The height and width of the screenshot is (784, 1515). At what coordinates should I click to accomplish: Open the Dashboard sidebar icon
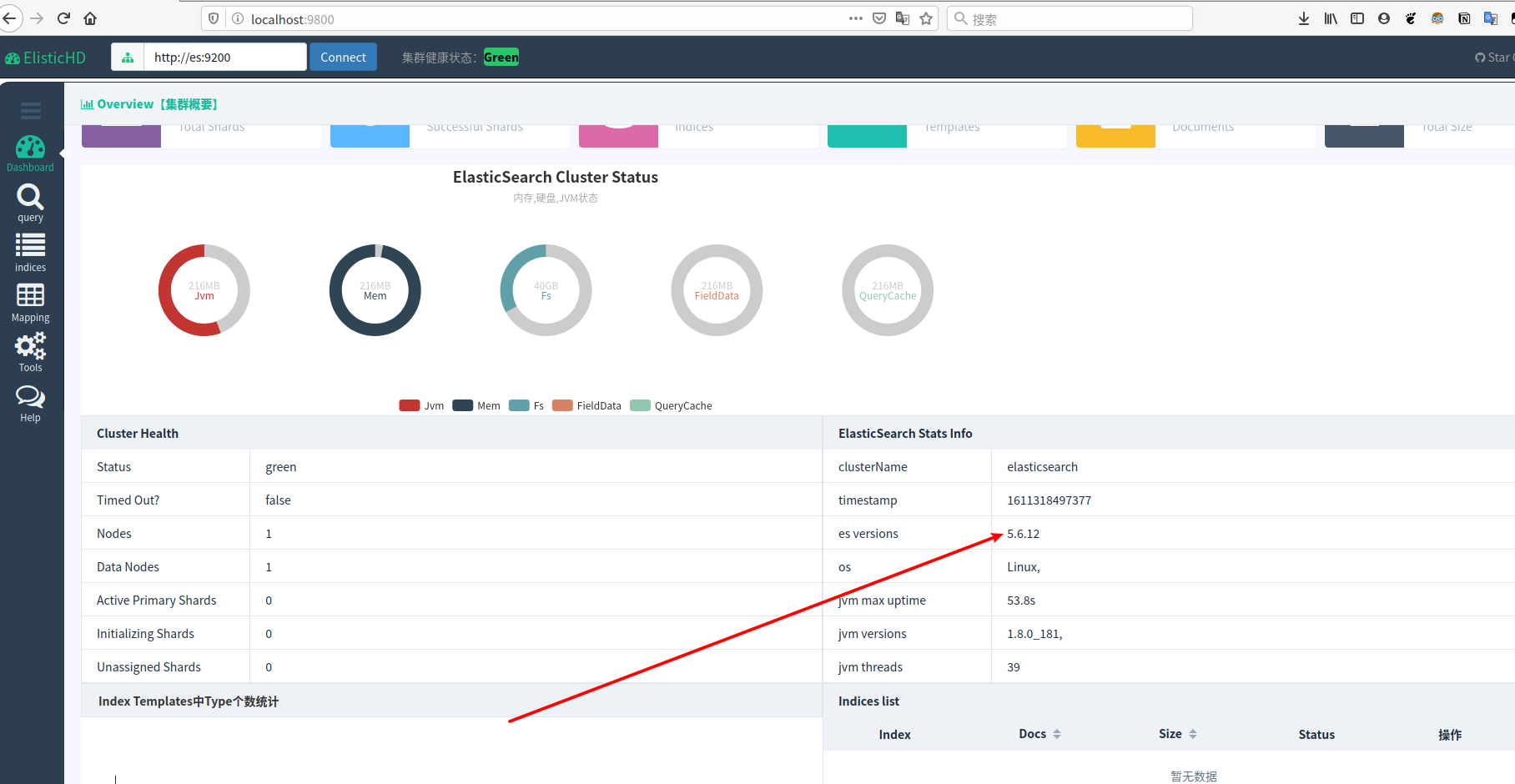(30, 154)
